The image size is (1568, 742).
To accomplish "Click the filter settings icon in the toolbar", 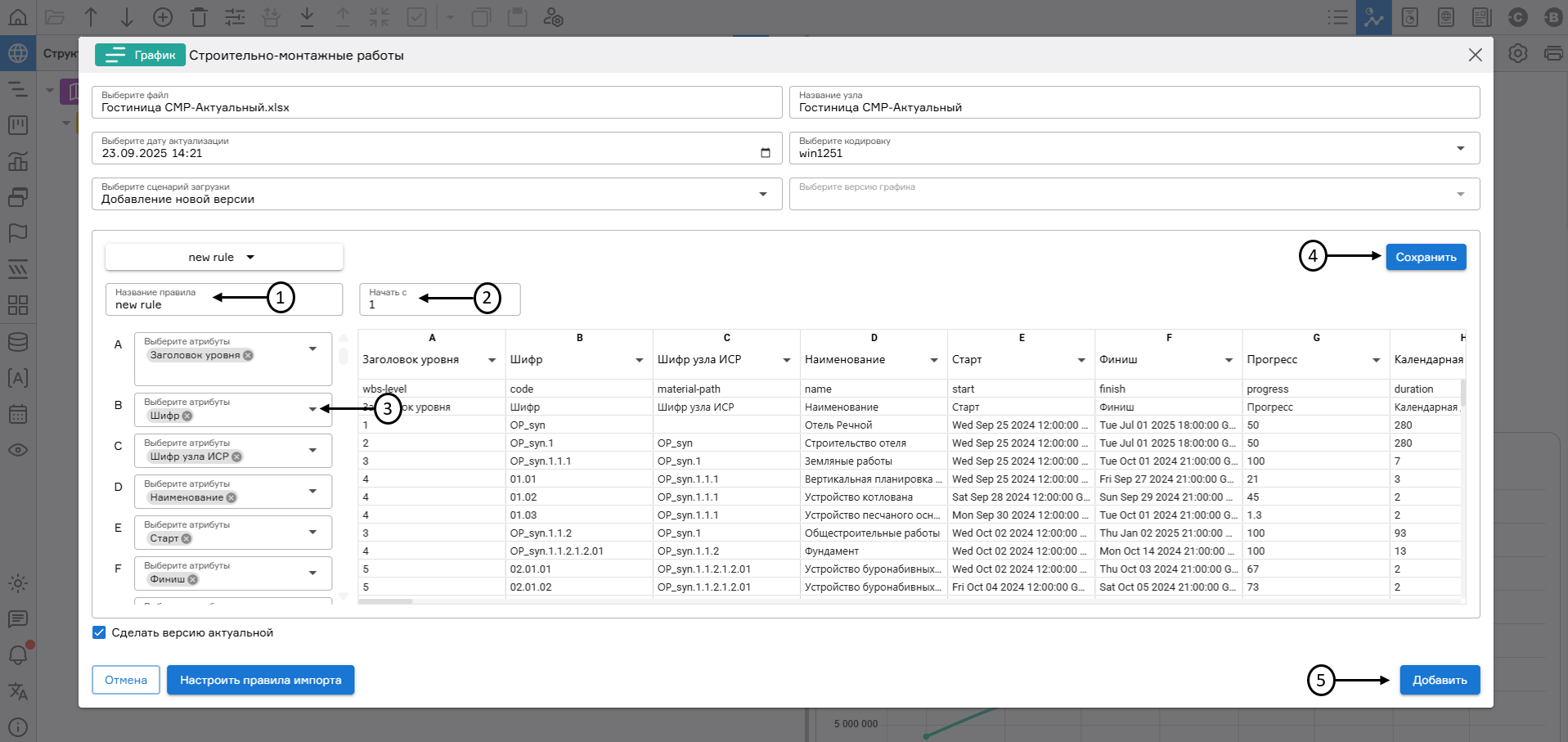I will [235, 16].
